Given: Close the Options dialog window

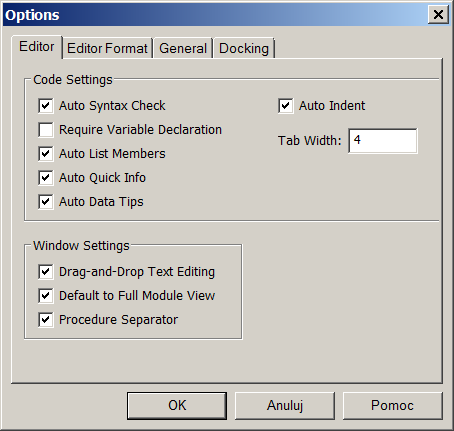Looking at the screenshot, I should click(438, 15).
